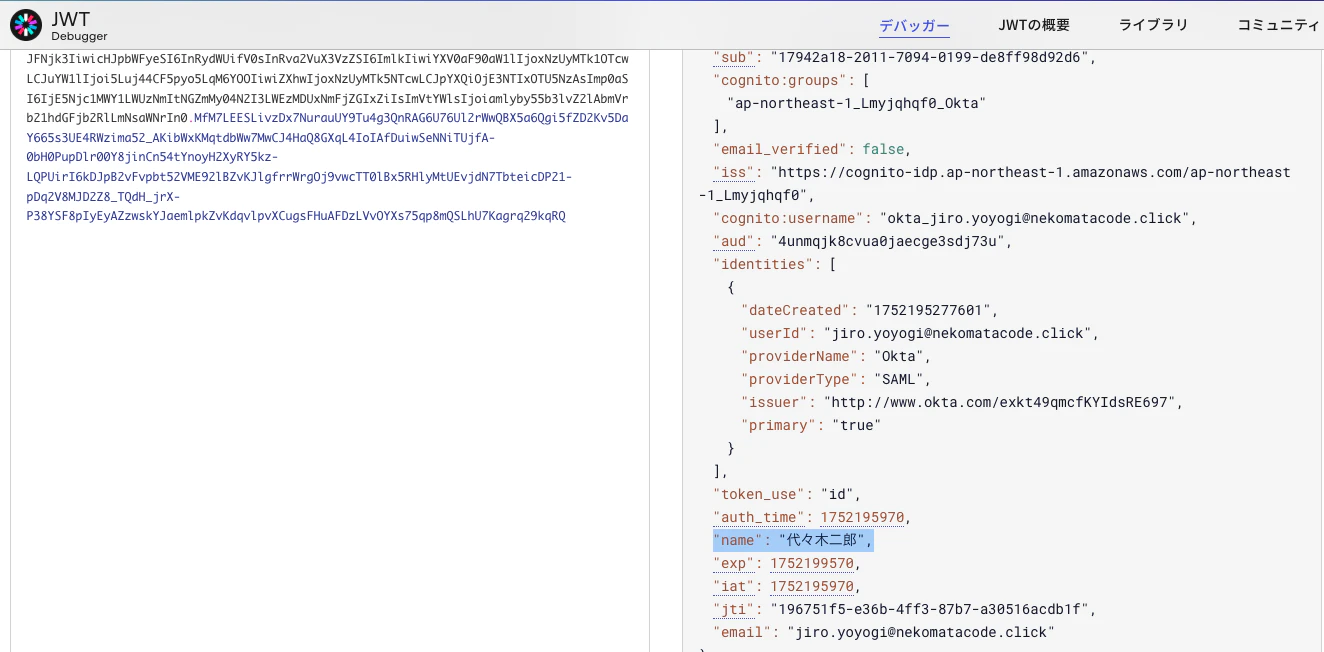The image size is (1324, 652).
Task: Click the "iat" key
Action: 734,586
